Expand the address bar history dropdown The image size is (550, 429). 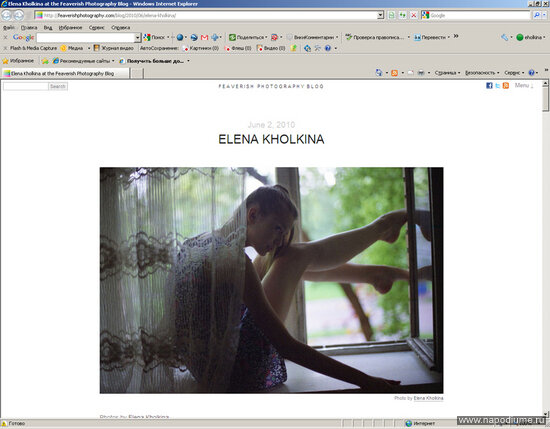click(381, 15)
